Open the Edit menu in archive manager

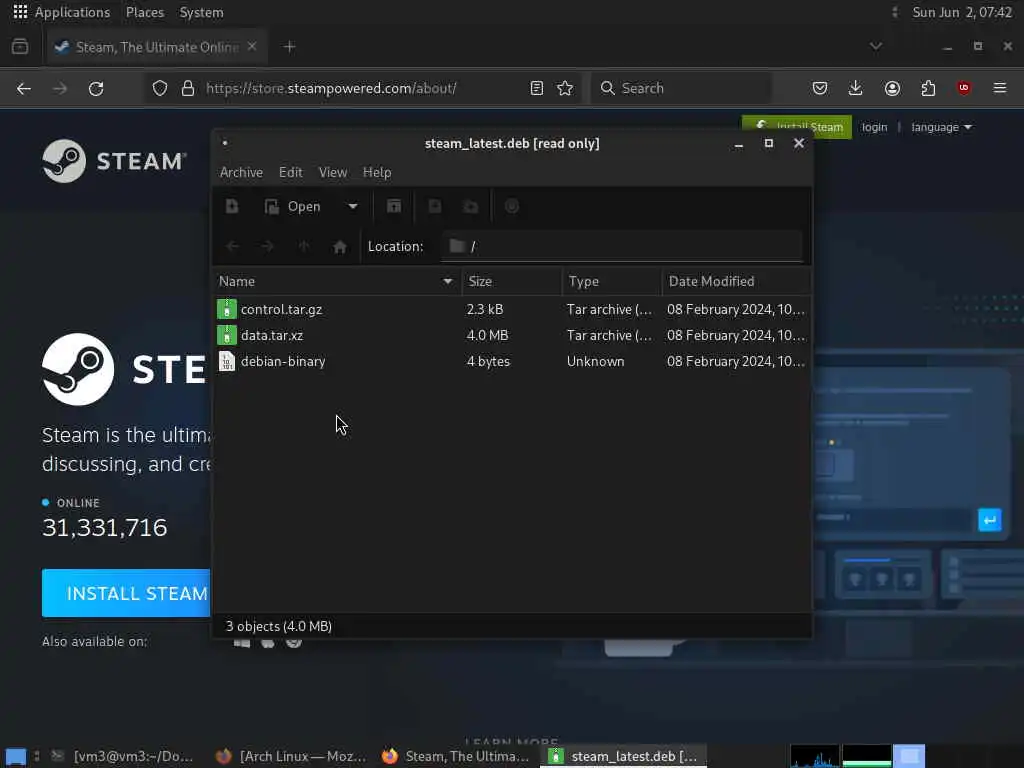point(291,172)
